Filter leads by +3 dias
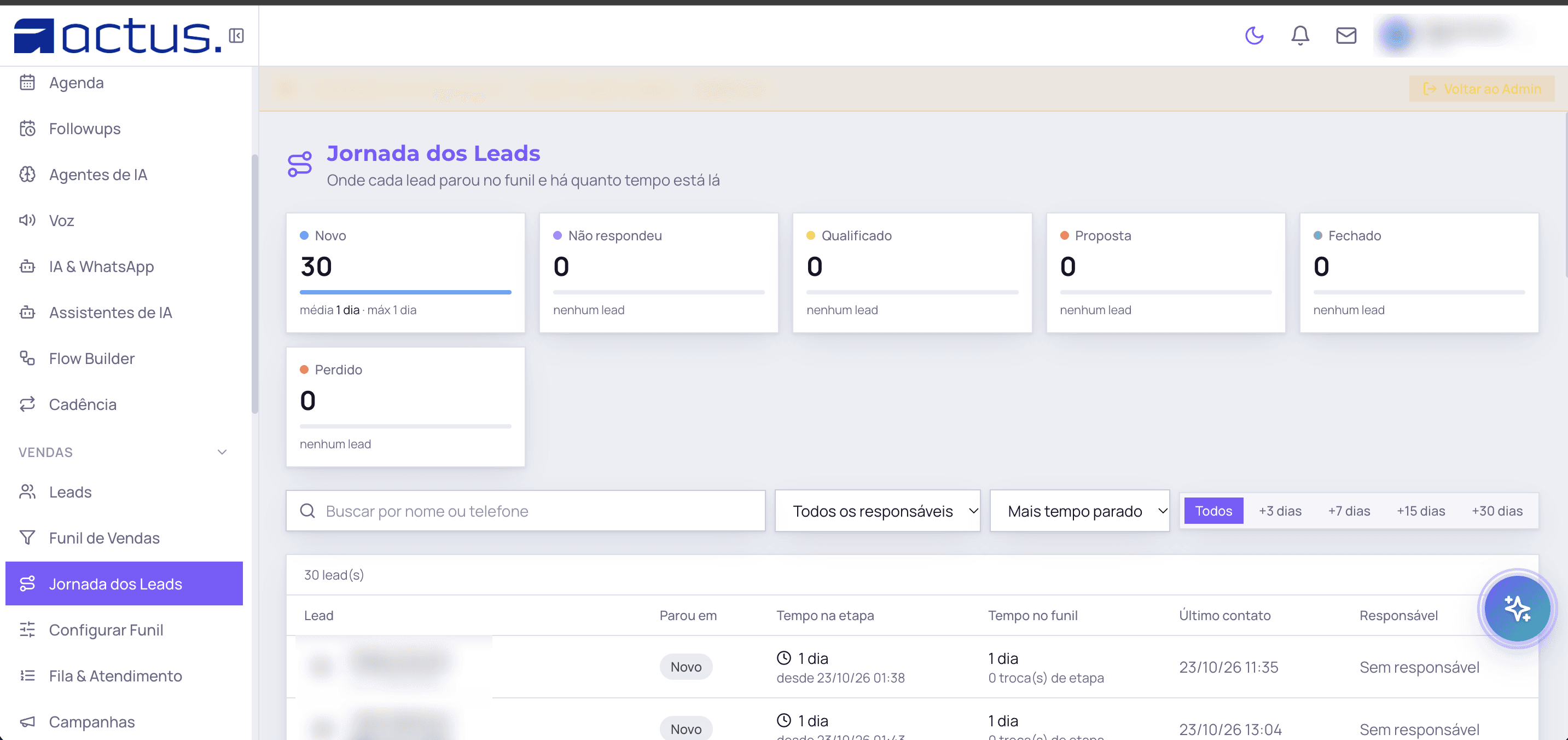1568x740 pixels. (1280, 510)
